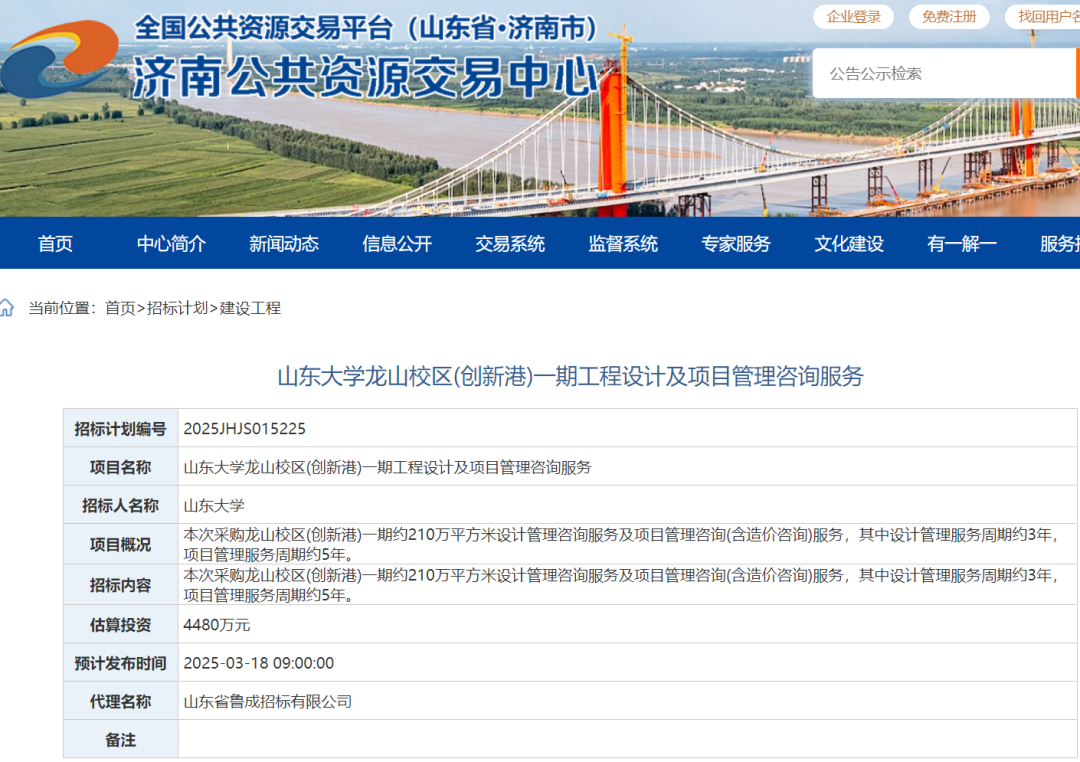Click the Jinan Public Resource Trading Center logo
This screenshot has width=1080, height=762.
(60, 59)
